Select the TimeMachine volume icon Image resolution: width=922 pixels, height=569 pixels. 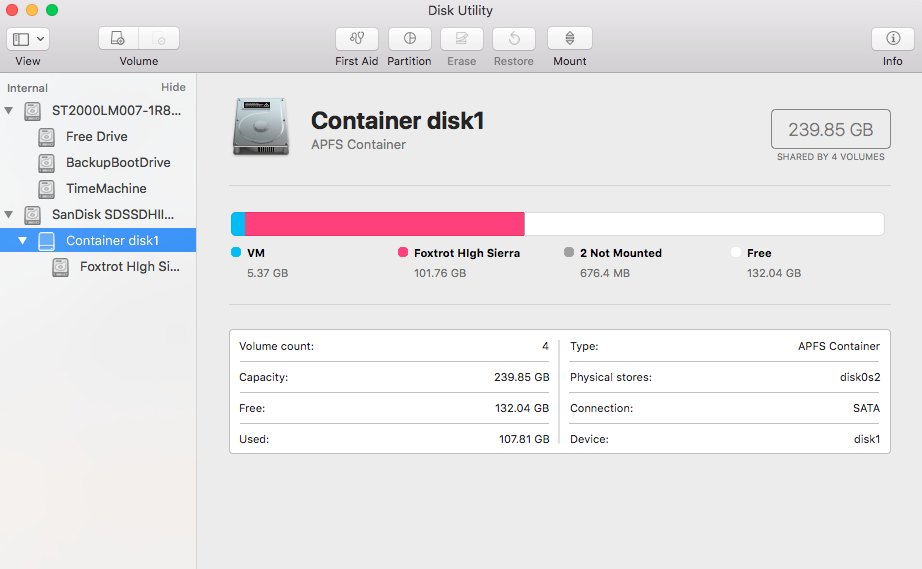click(47, 189)
